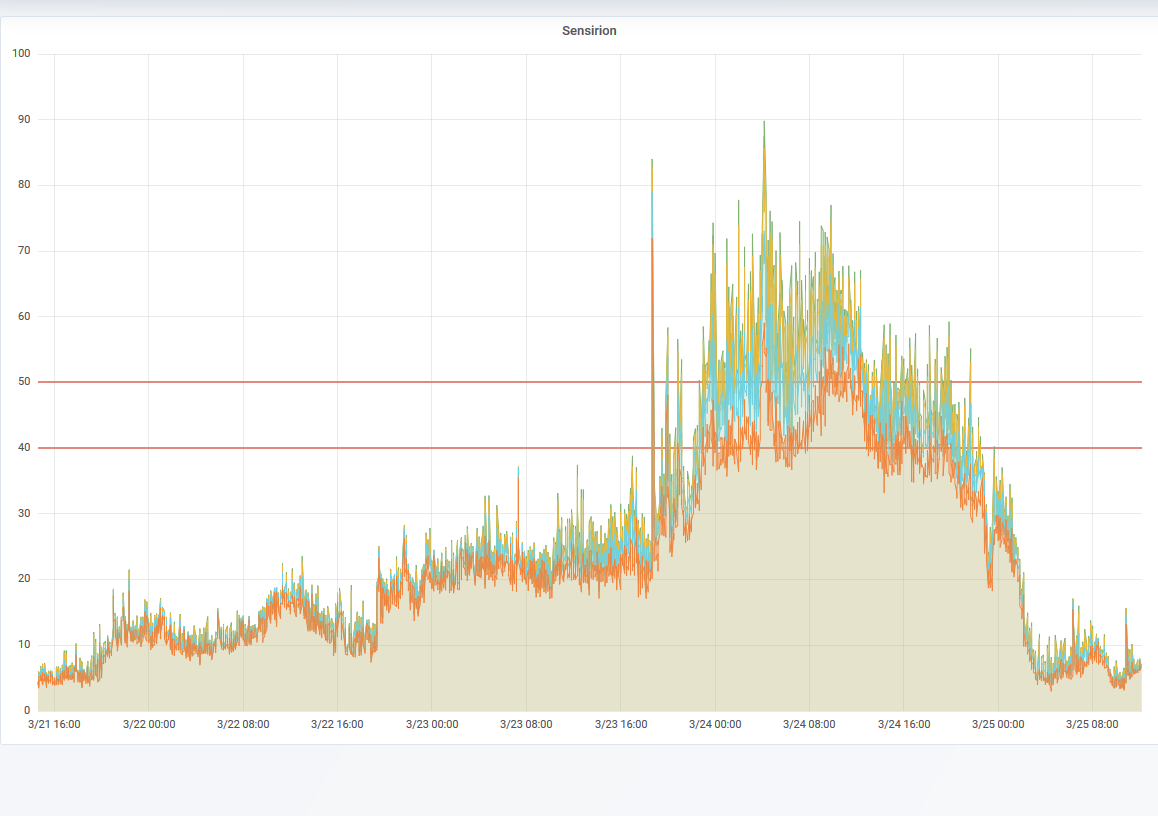
Task: Click y-axis label 60
Action: pos(24,316)
